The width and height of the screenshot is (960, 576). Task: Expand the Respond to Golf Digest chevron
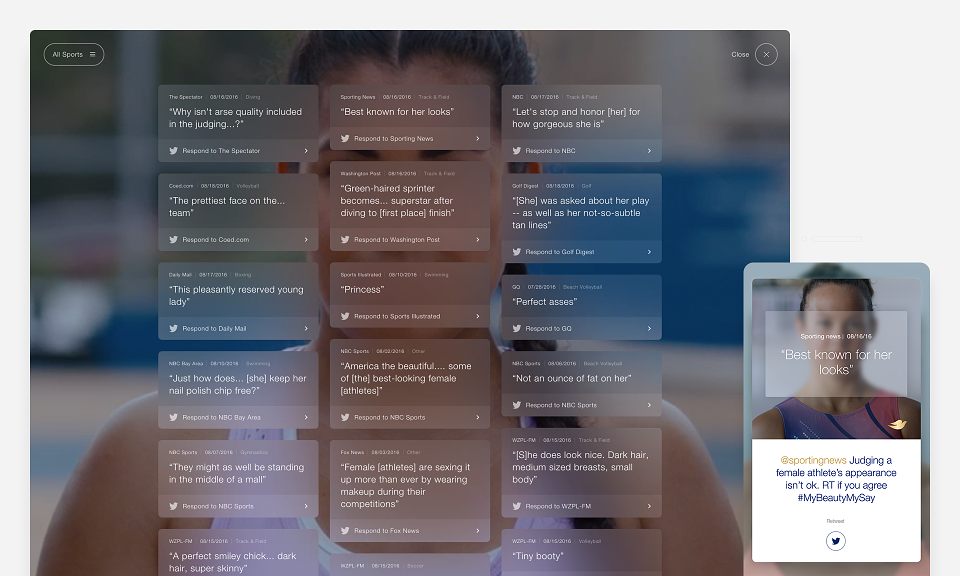[x=649, y=252]
